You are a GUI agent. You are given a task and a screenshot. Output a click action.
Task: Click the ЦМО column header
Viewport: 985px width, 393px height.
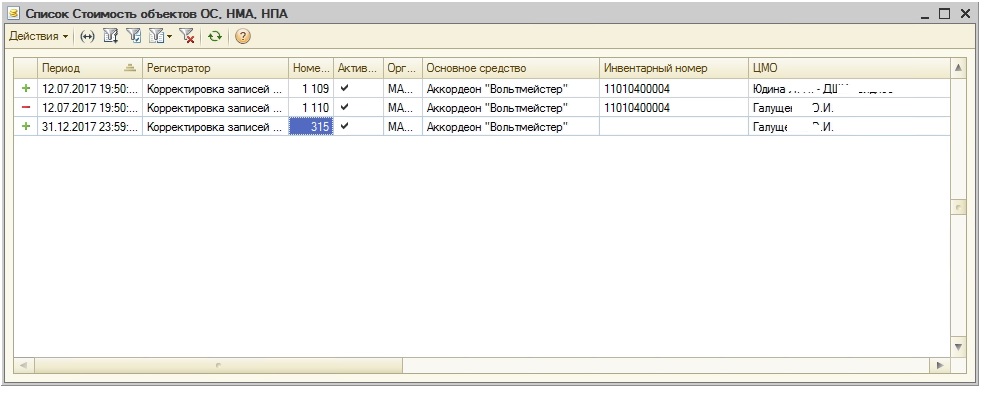coord(849,68)
